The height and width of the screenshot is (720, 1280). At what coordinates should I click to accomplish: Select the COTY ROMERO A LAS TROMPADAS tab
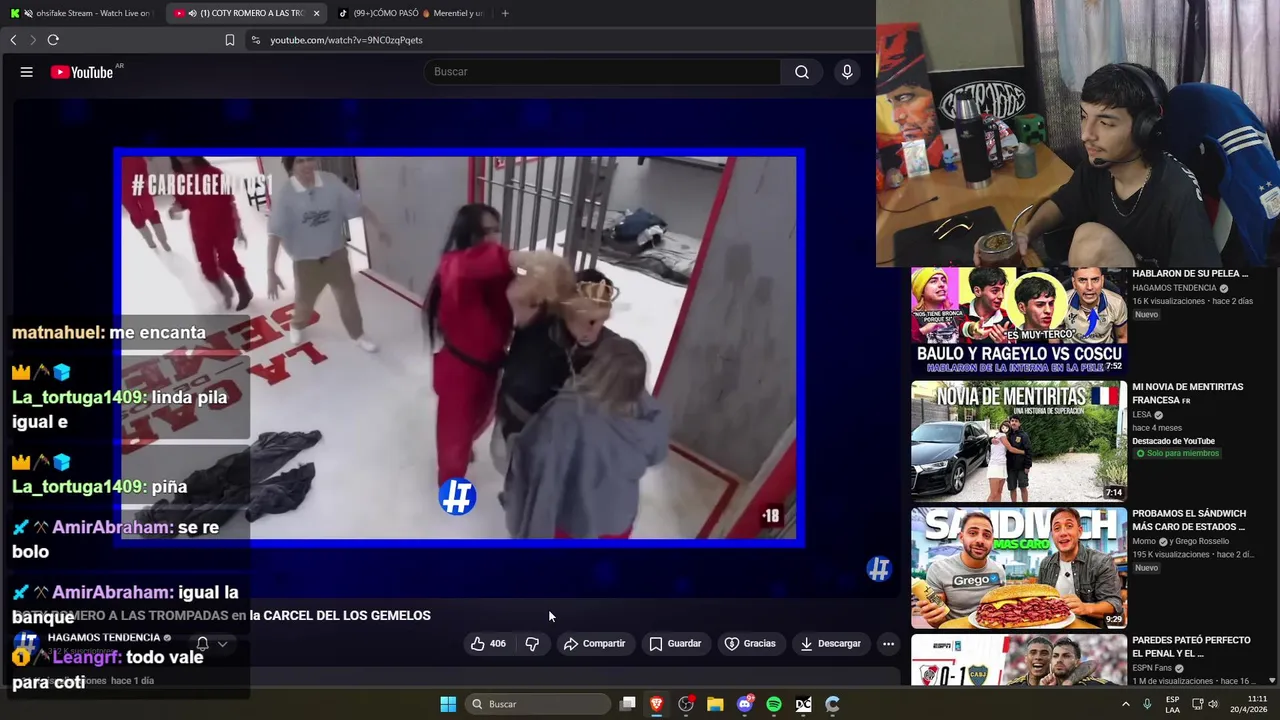tap(244, 13)
